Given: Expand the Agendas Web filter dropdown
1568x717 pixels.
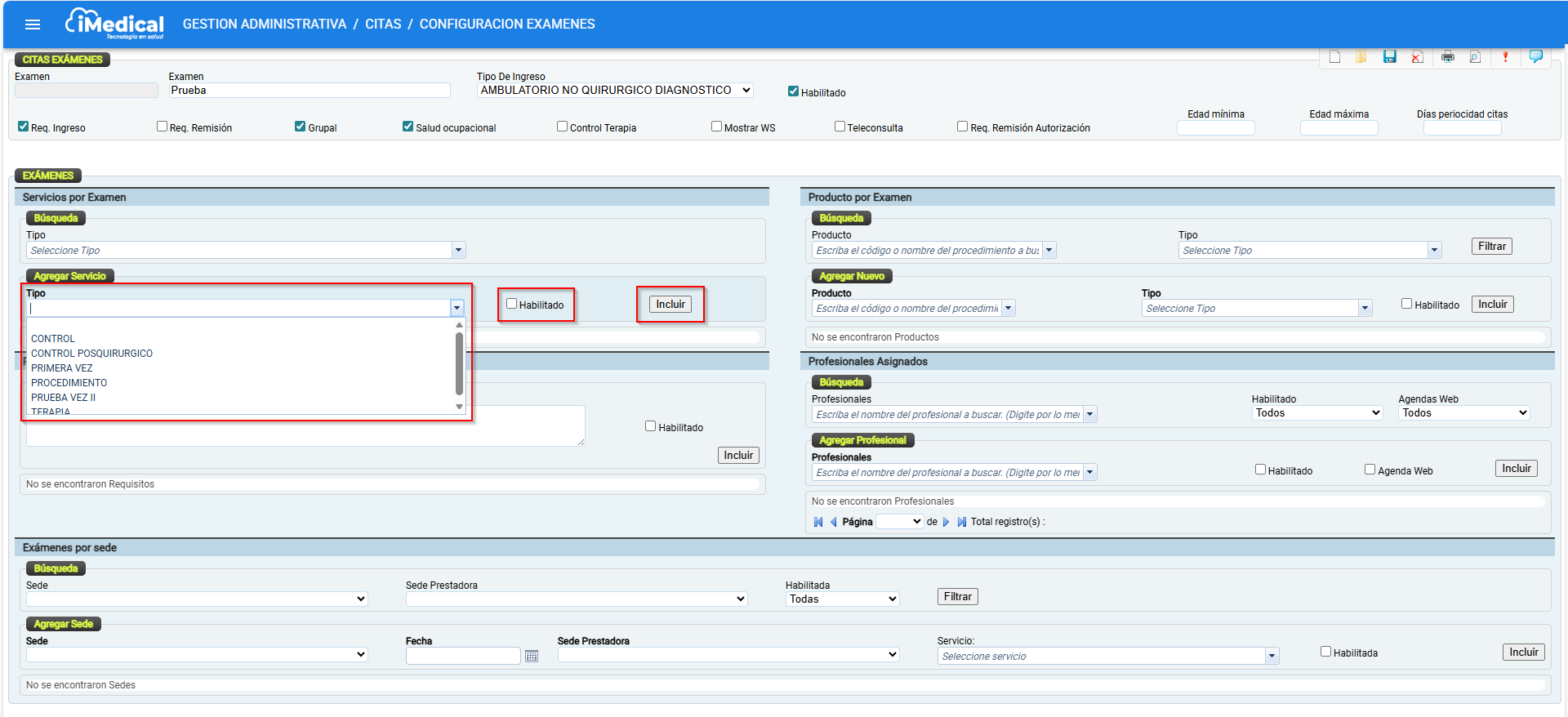Looking at the screenshot, I should click(1463, 413).
